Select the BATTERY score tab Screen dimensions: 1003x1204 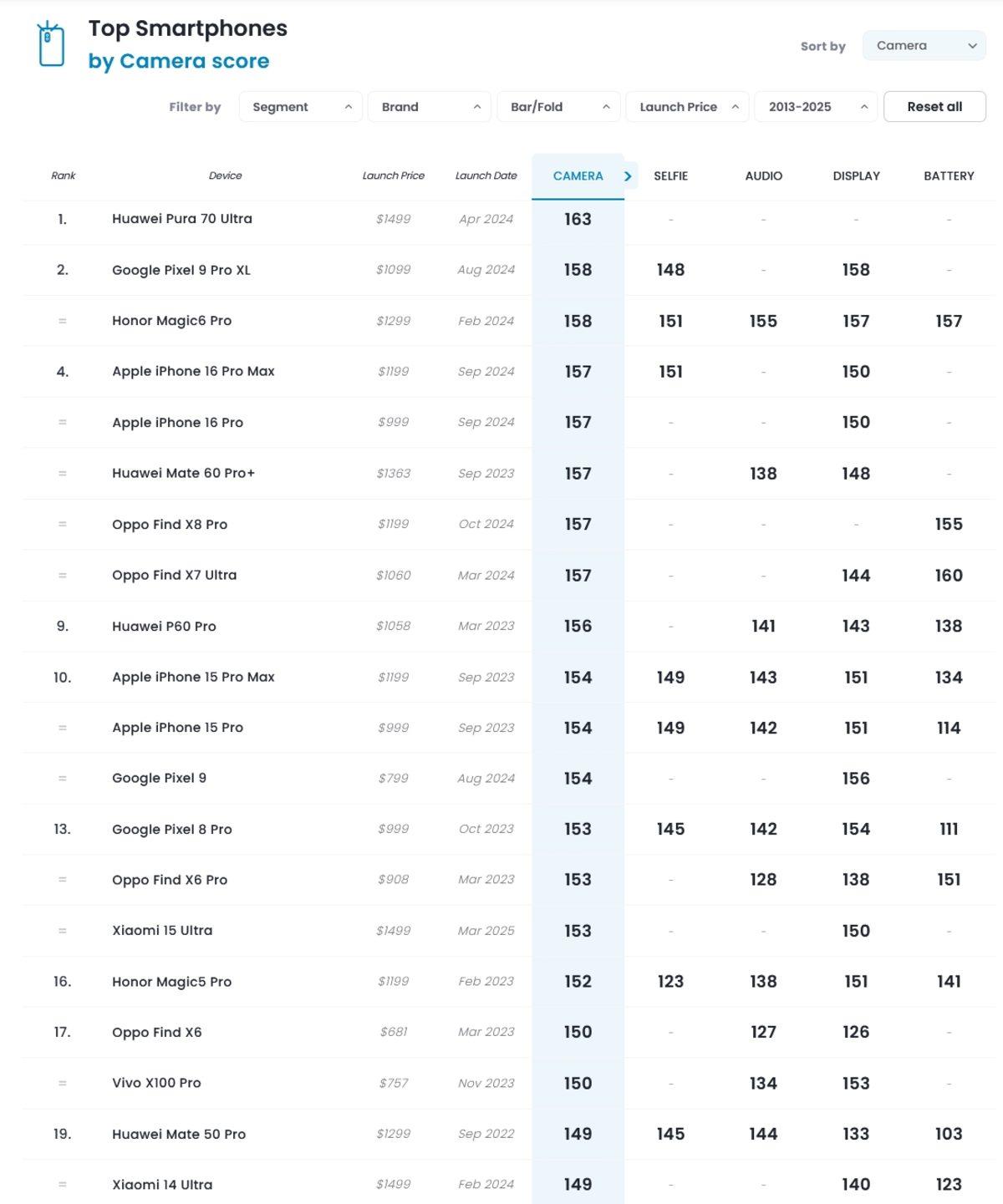pyautogui.click(x=949, y=176)
